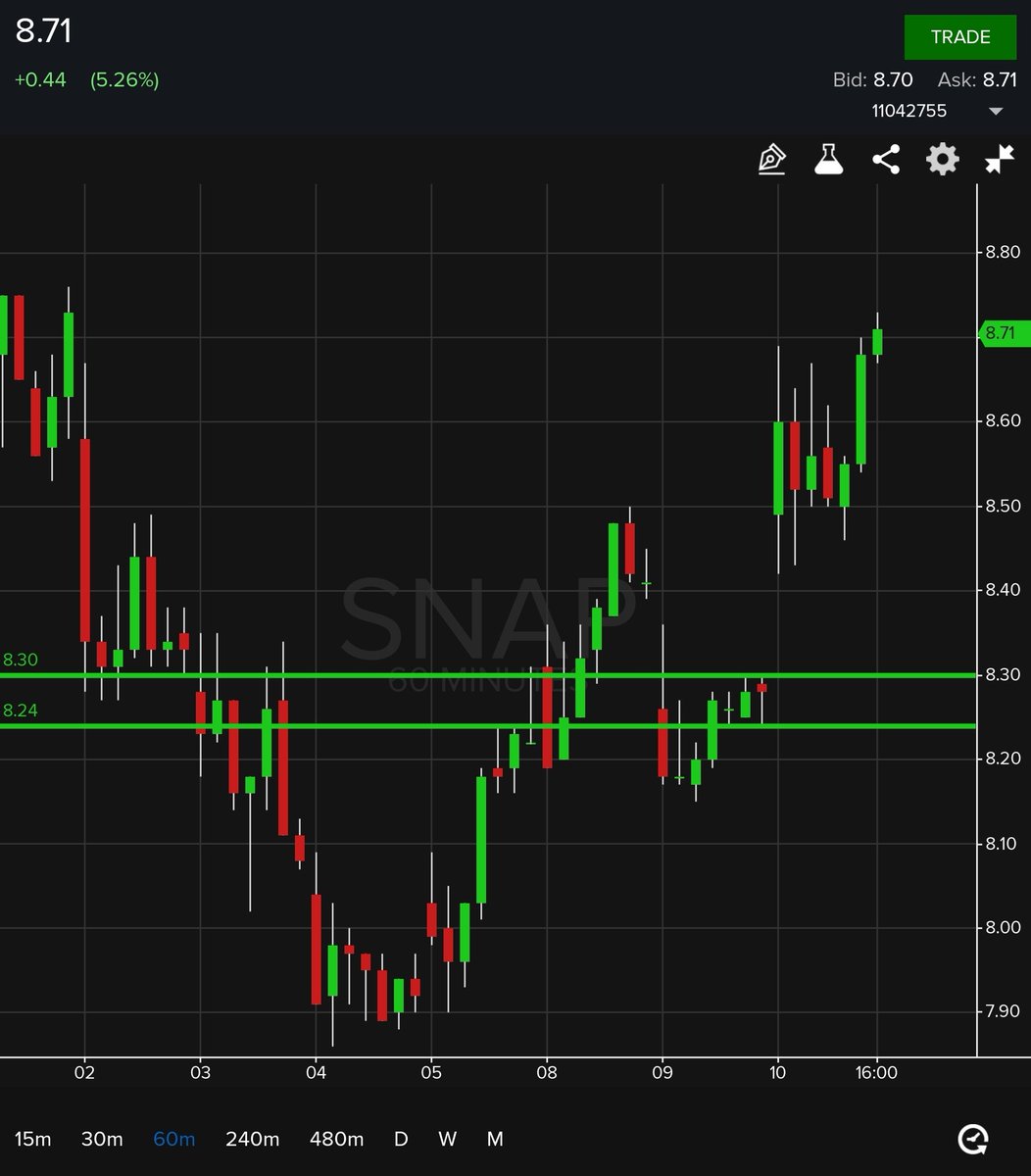Click the green TRADE button
Screen dimensions: 1031x1176
click(x=960, y=37)
